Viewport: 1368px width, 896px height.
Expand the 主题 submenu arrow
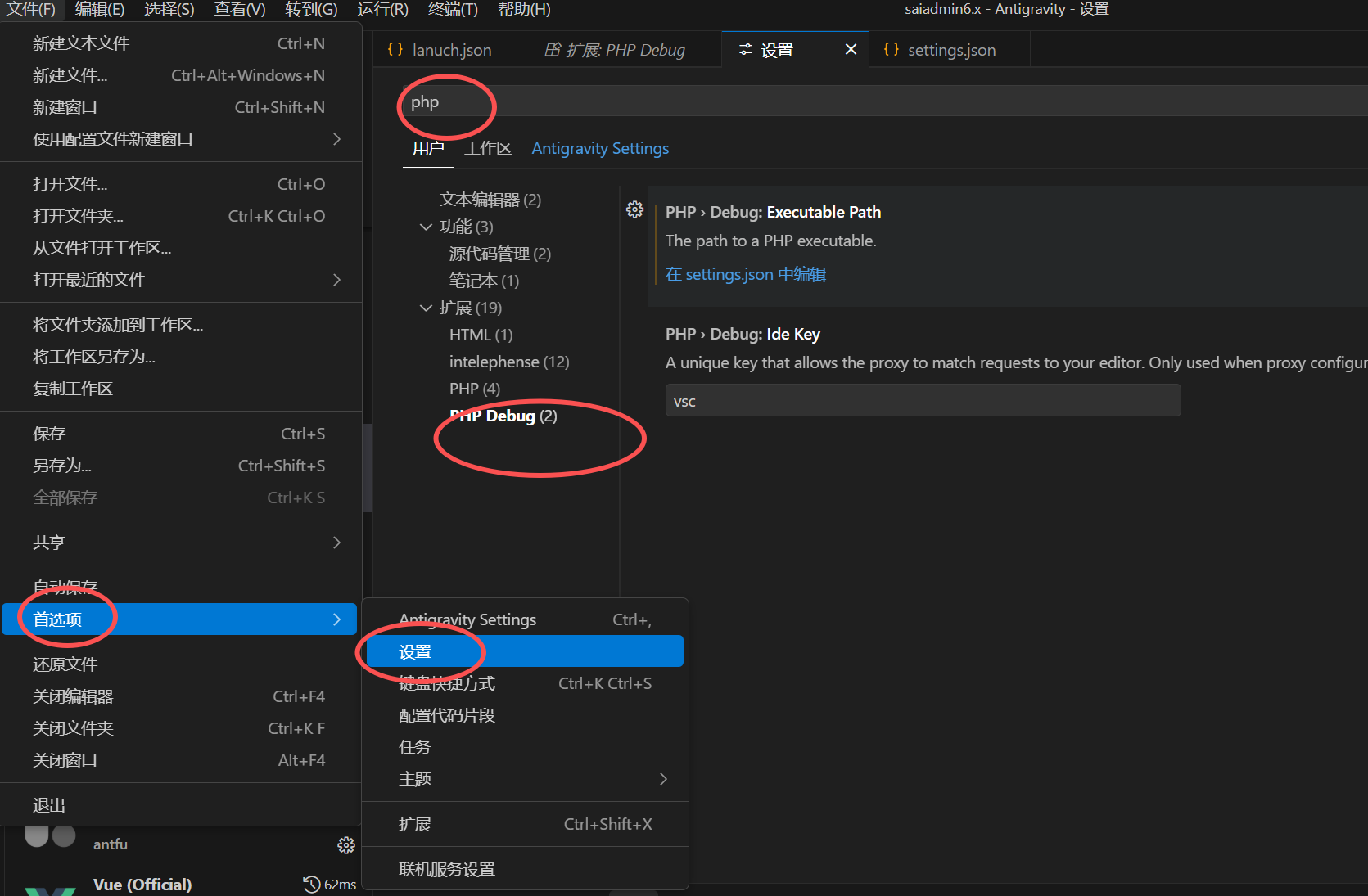pos(663,779)
